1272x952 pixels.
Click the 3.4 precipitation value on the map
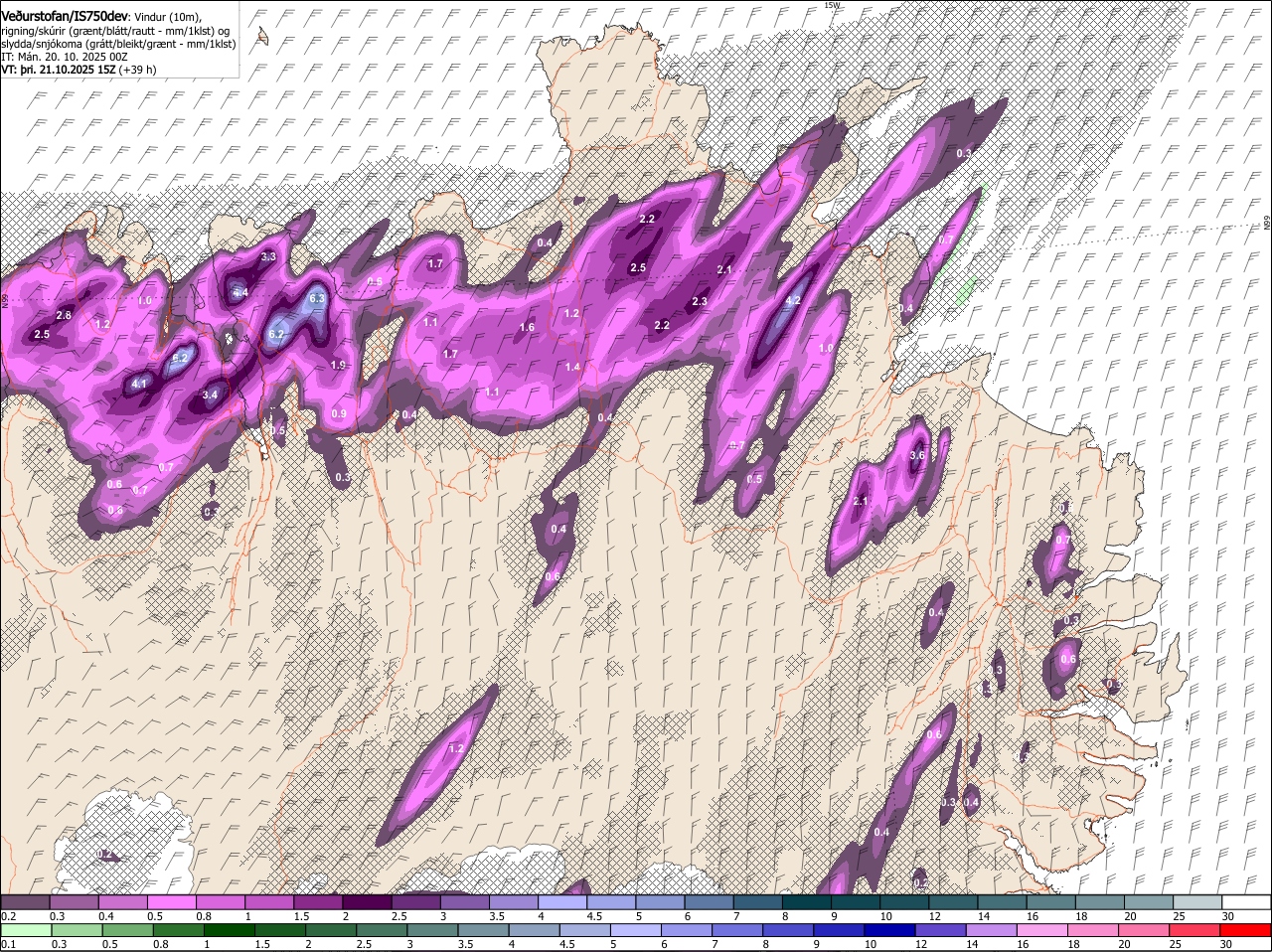coord(210,395)
